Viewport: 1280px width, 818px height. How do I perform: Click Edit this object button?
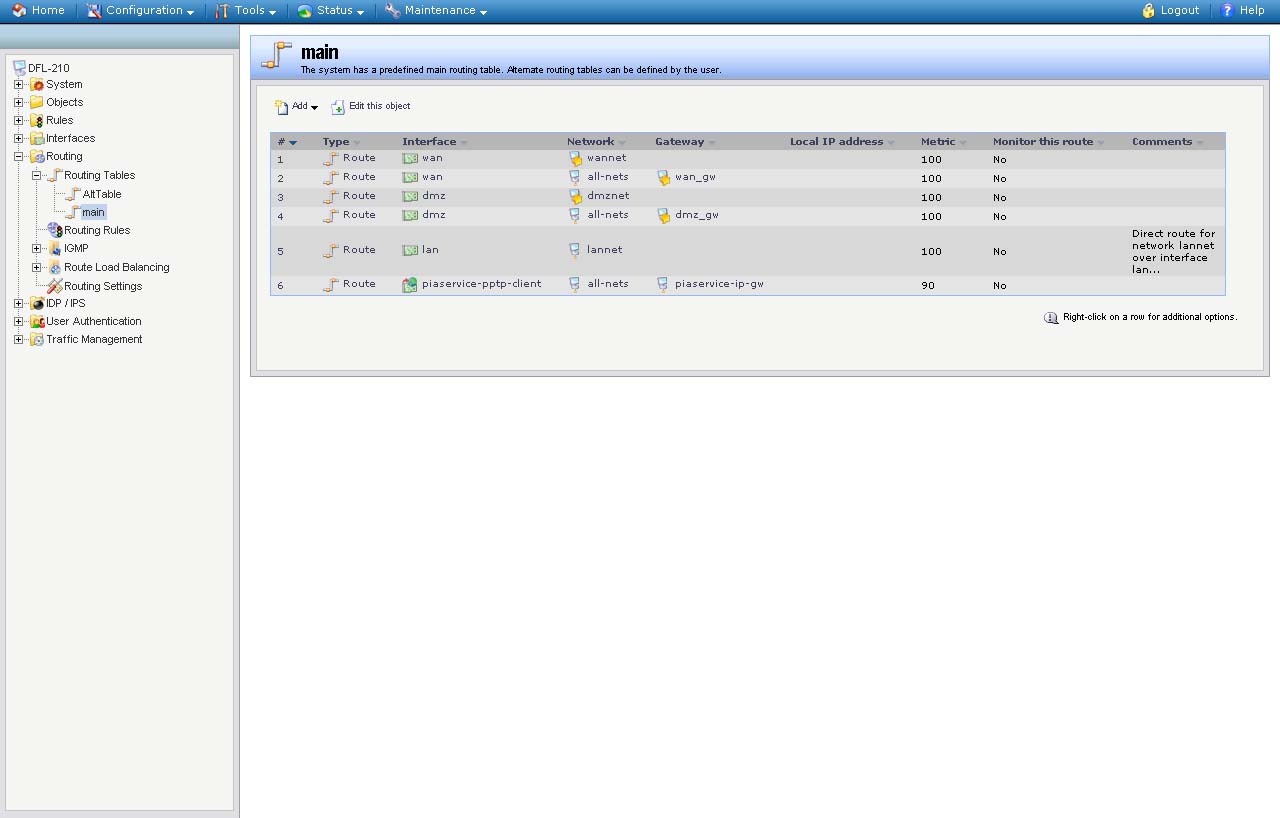[371, 106]
